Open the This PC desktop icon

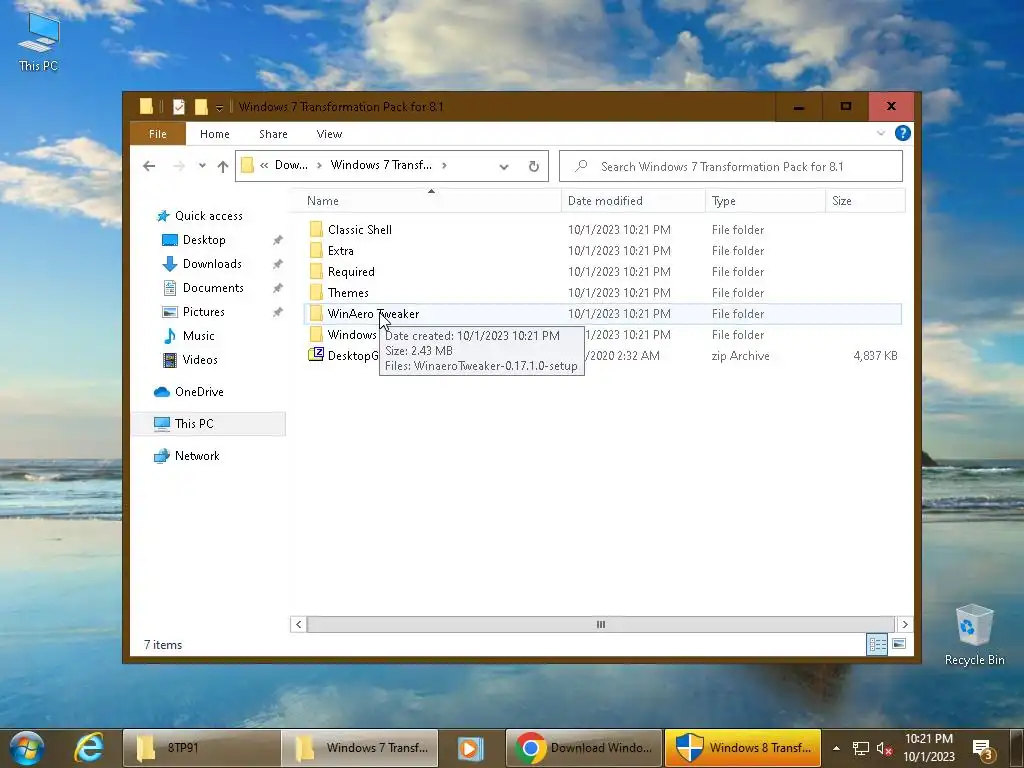tap(39, 40)
